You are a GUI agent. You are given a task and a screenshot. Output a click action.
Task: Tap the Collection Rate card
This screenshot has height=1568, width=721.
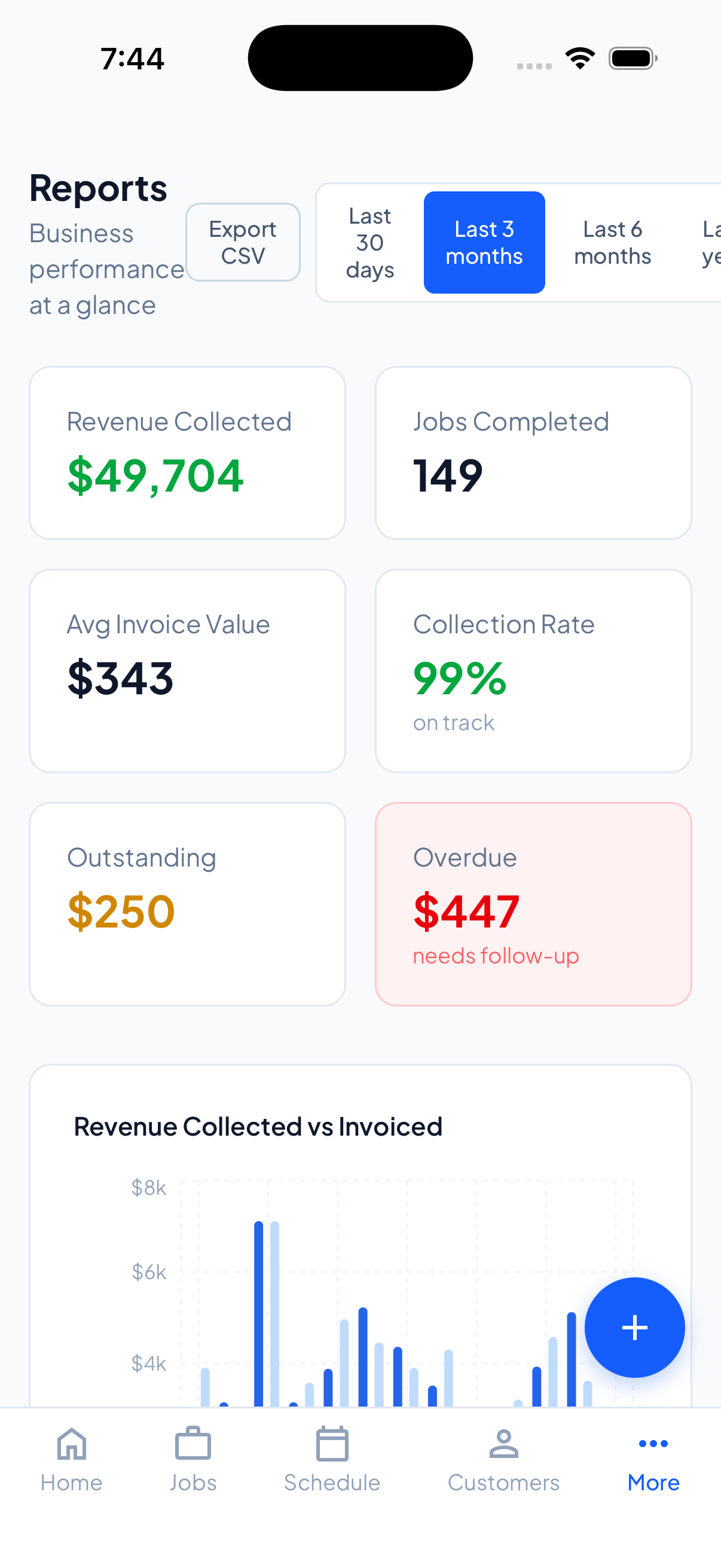533,671
